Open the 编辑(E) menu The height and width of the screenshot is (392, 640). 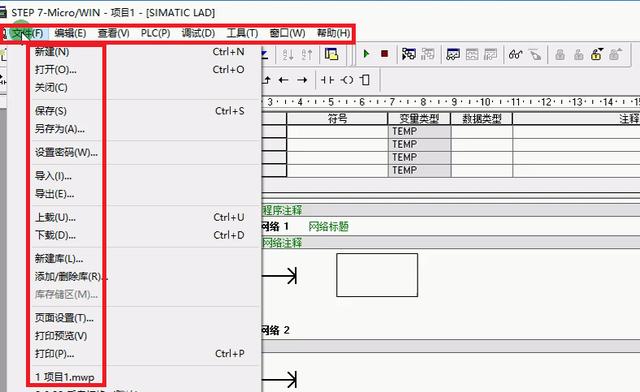70,33
